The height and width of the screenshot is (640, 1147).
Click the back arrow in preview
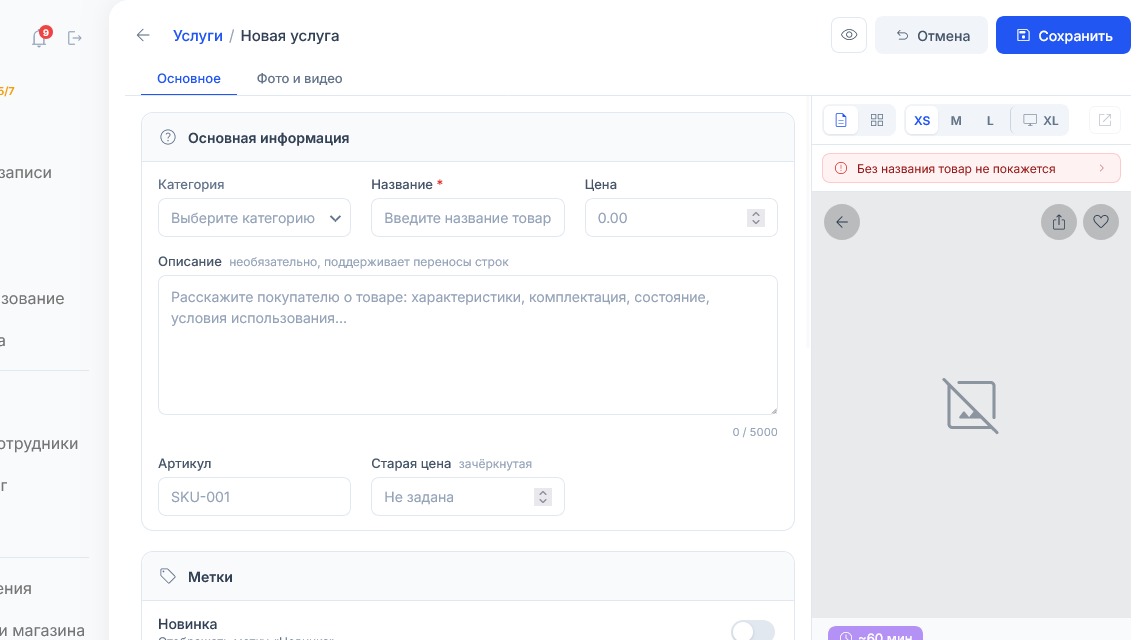click(x=842, y=222)
